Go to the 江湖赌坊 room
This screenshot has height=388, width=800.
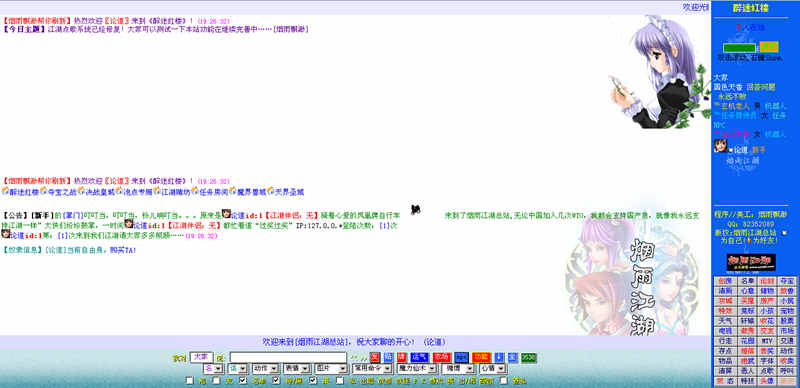[x=172, y=192]
